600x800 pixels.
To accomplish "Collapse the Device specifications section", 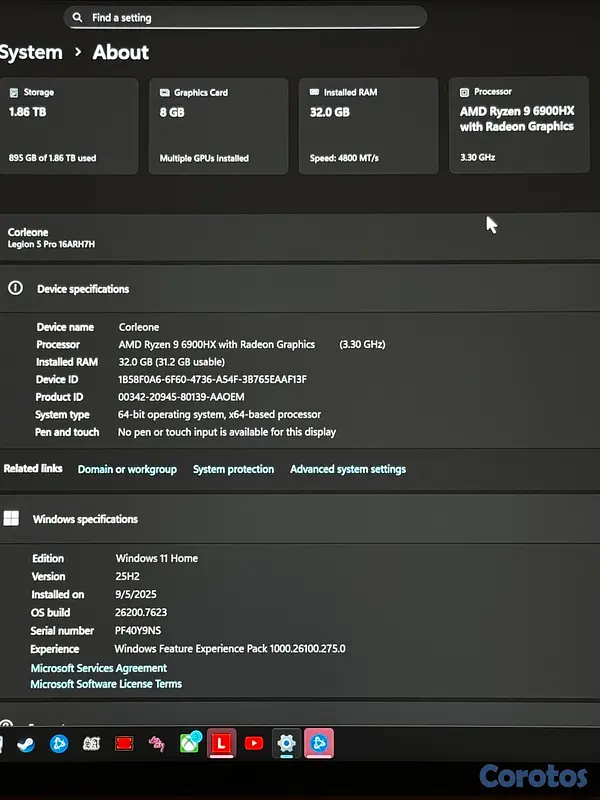I will click(x=300, y=289).
